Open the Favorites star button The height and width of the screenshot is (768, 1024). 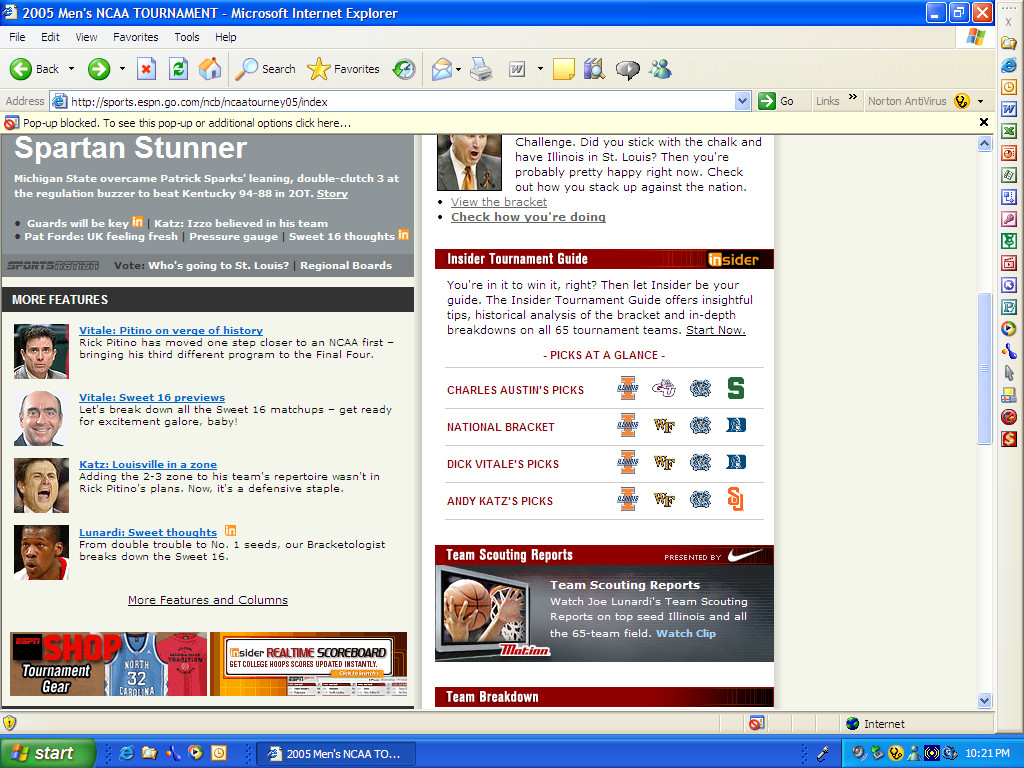click(x=343, y=69)
